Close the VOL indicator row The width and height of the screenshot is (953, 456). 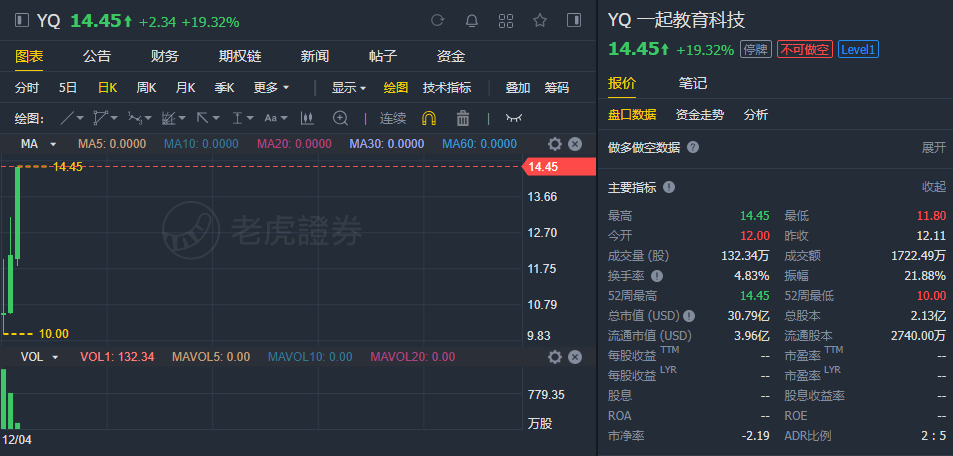[575, 357]
